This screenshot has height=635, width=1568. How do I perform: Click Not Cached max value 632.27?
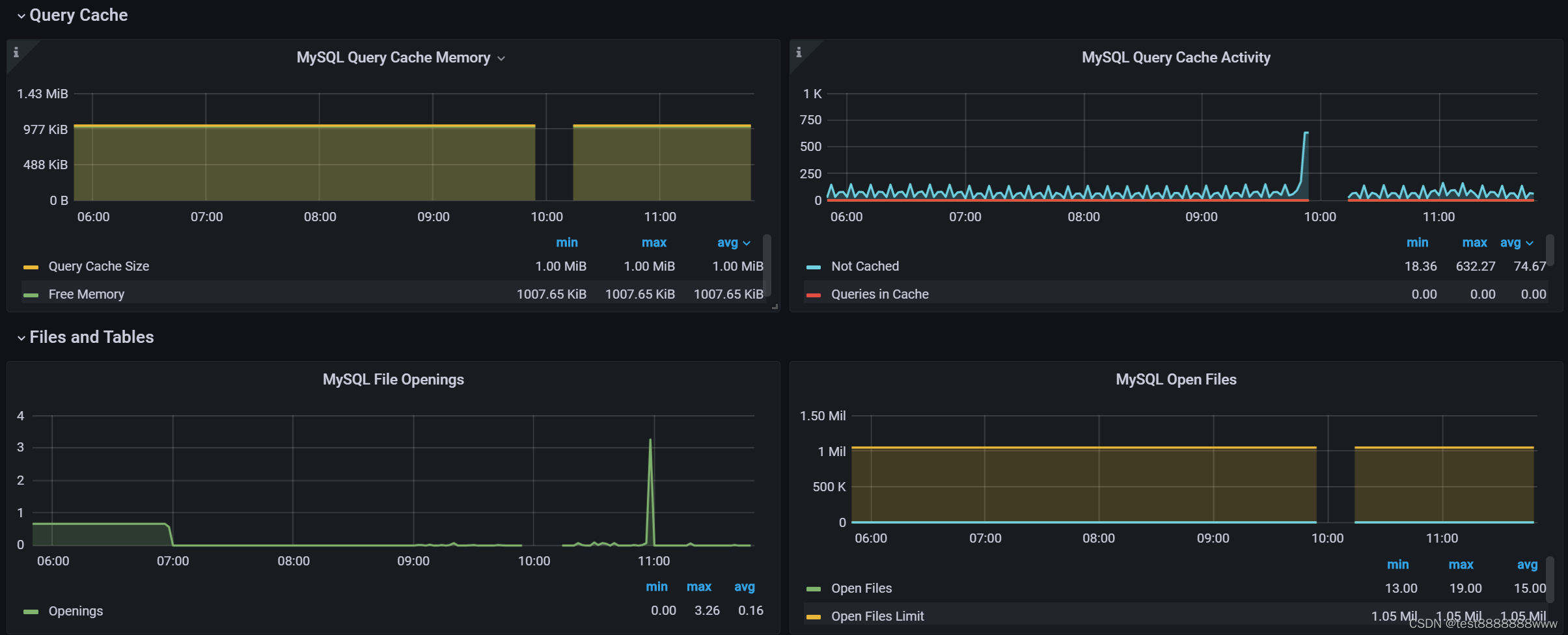point(1476,266)
